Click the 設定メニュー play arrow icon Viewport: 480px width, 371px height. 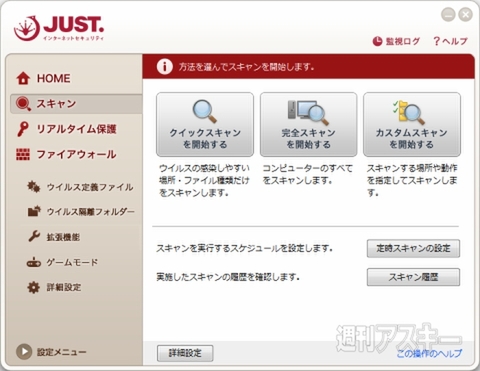click(x=24, y=352)
